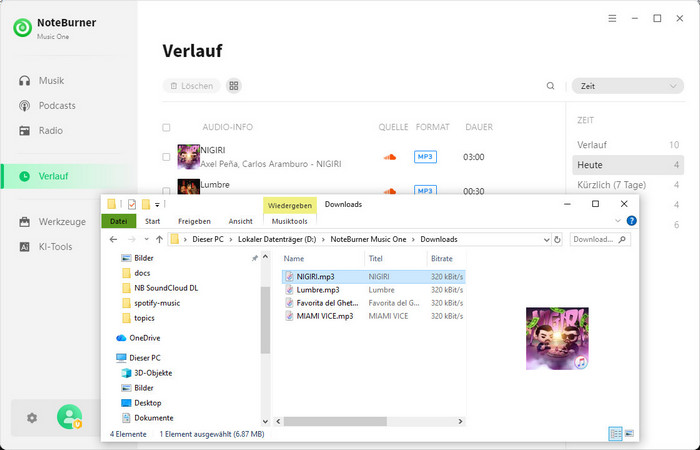Image resolution: width=700 pixels, height=450 pixels.
Task: Open the Musiktools ribbon tab
Action: pos(290,221)
